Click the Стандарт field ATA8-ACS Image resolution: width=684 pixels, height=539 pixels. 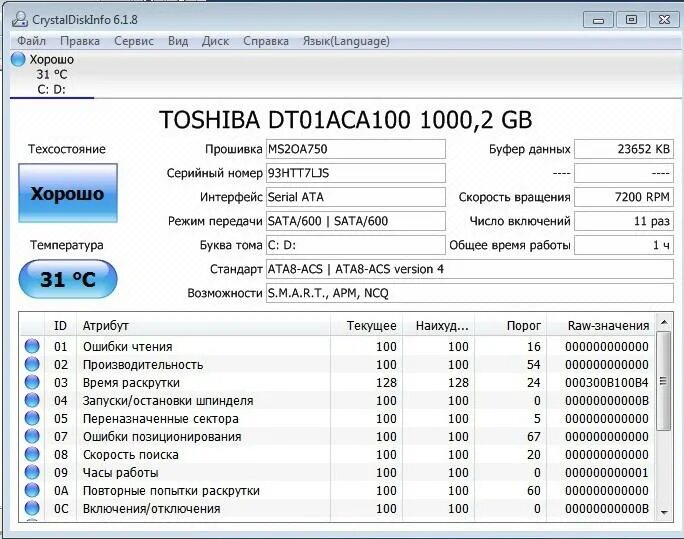(x=470, y=269)
